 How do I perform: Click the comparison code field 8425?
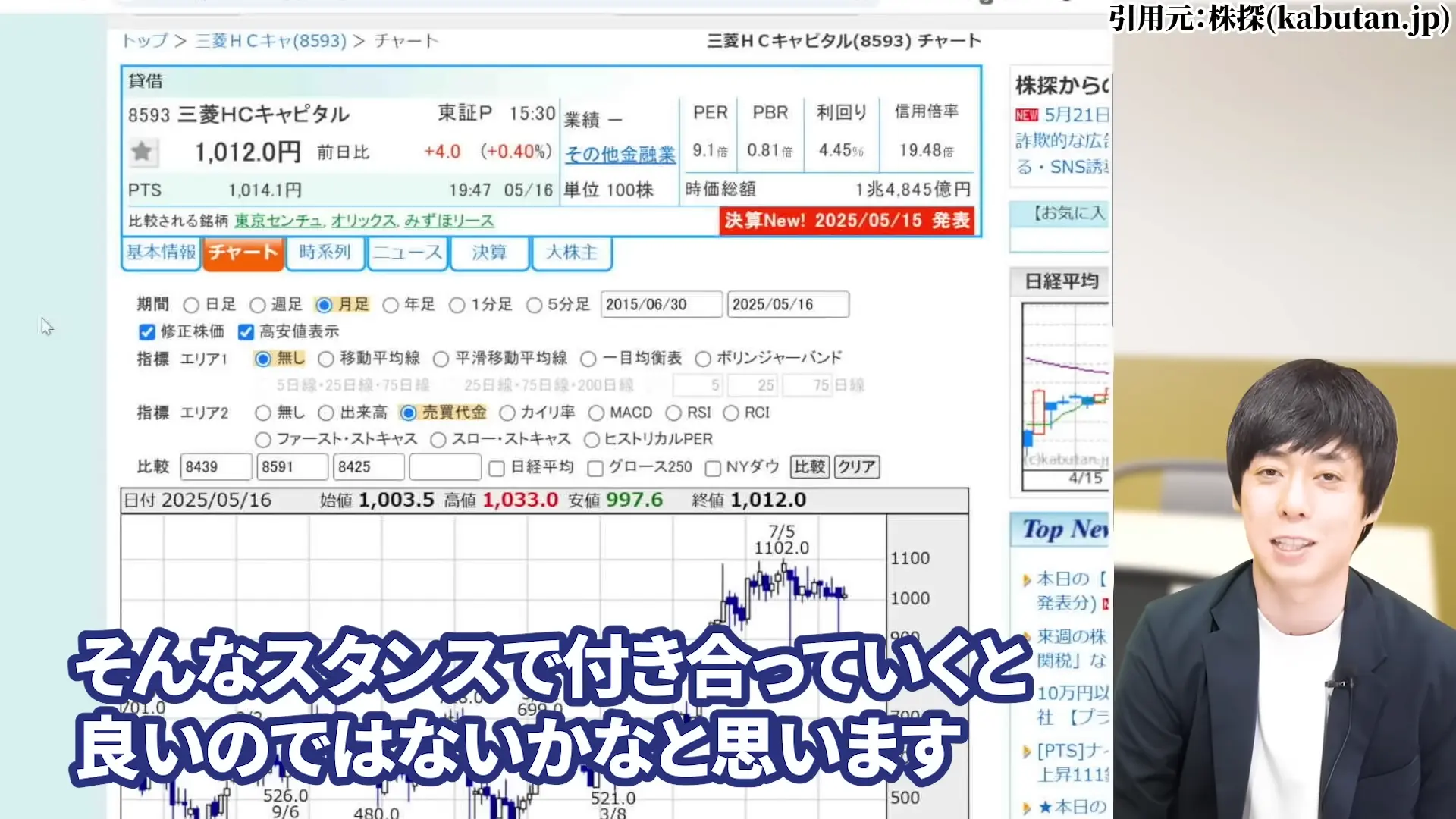[369, 467]
